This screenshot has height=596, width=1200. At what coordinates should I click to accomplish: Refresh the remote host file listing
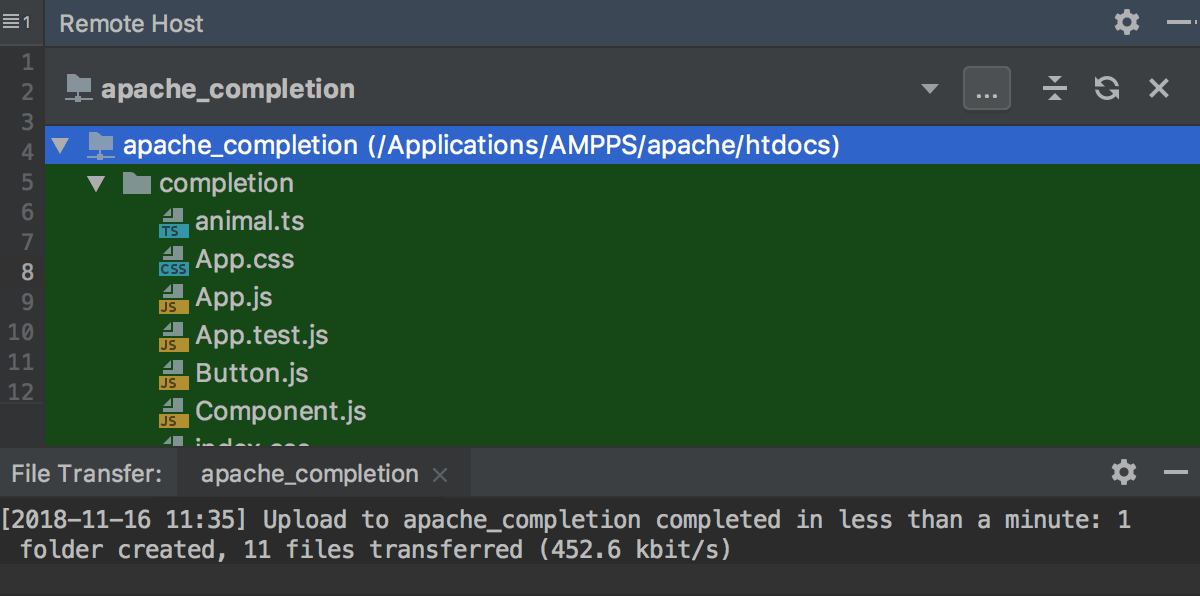coord(1106,88)
